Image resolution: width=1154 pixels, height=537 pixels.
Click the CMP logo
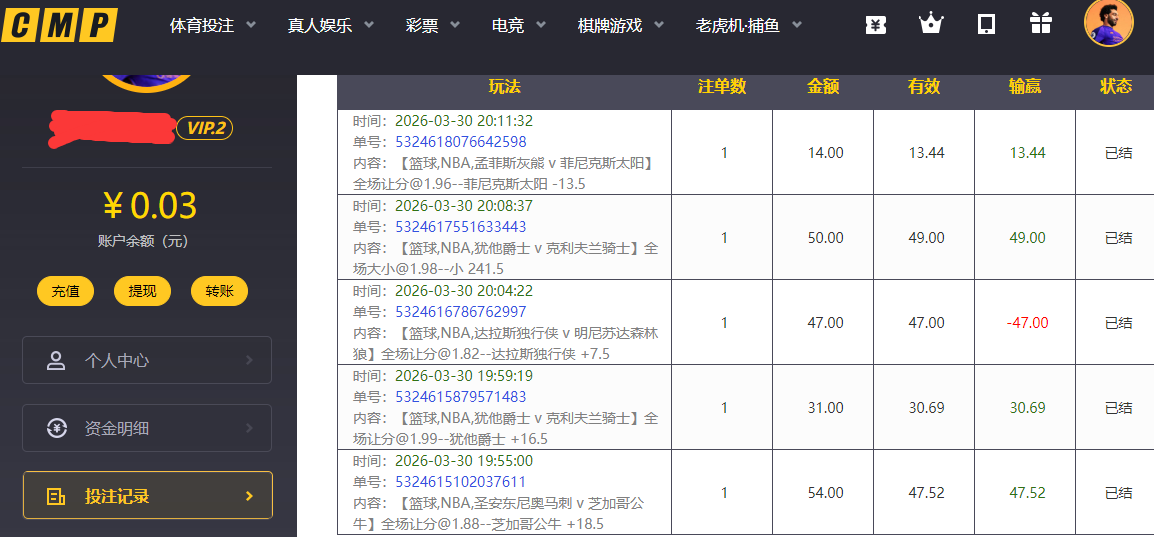(x=59, y=26)
